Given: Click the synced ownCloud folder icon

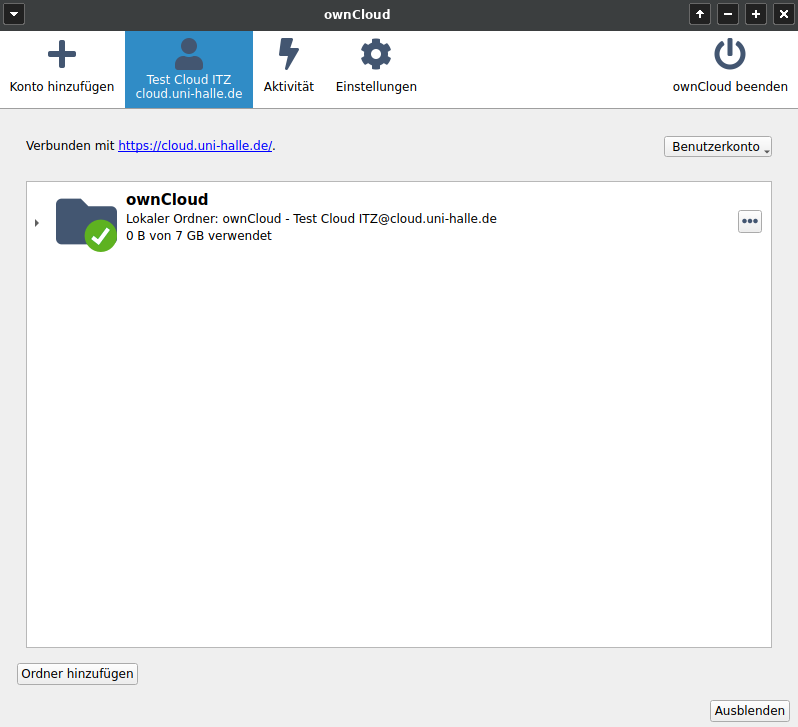Looking at the screenshot, I should 87,224.
